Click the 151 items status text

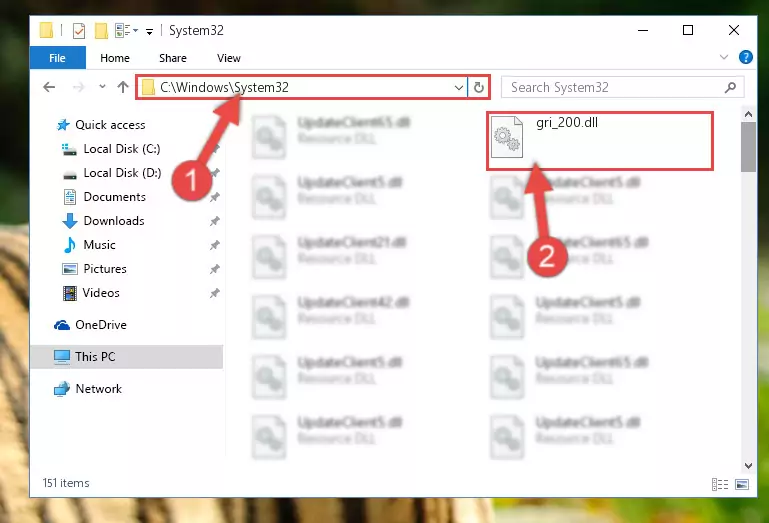pos(66,483)
